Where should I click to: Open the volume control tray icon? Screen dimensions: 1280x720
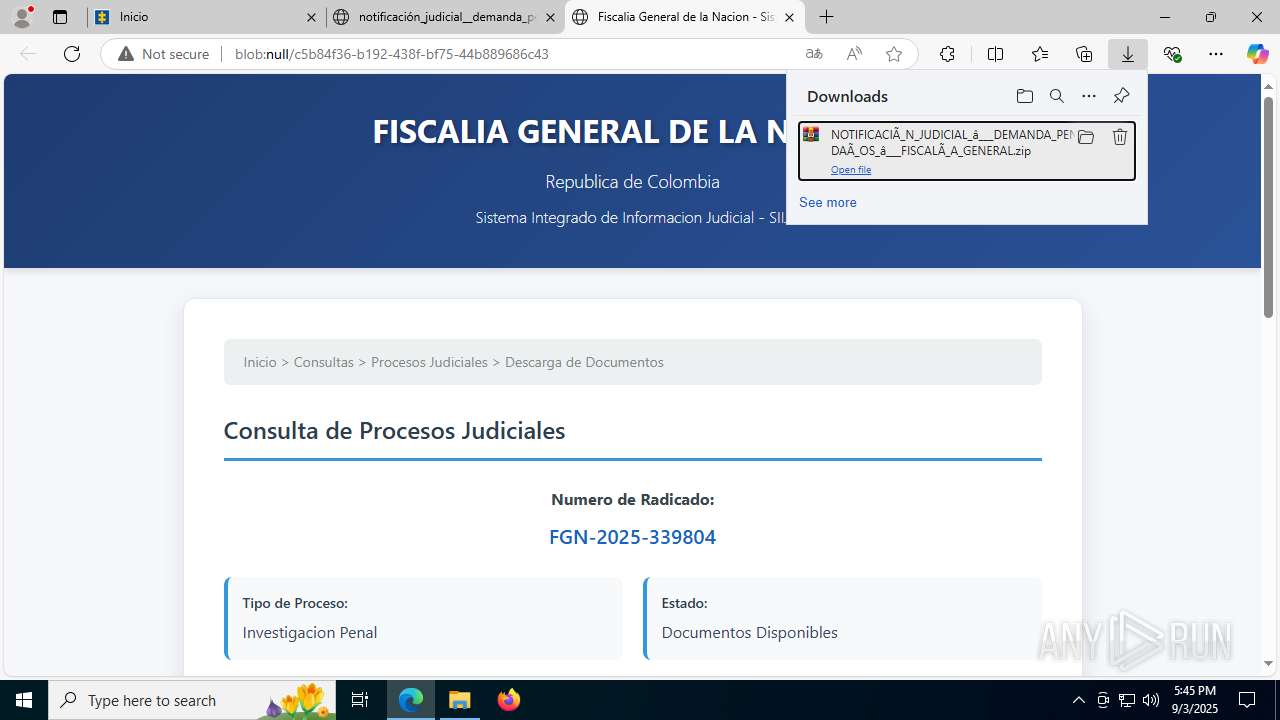click(1151, 700)
